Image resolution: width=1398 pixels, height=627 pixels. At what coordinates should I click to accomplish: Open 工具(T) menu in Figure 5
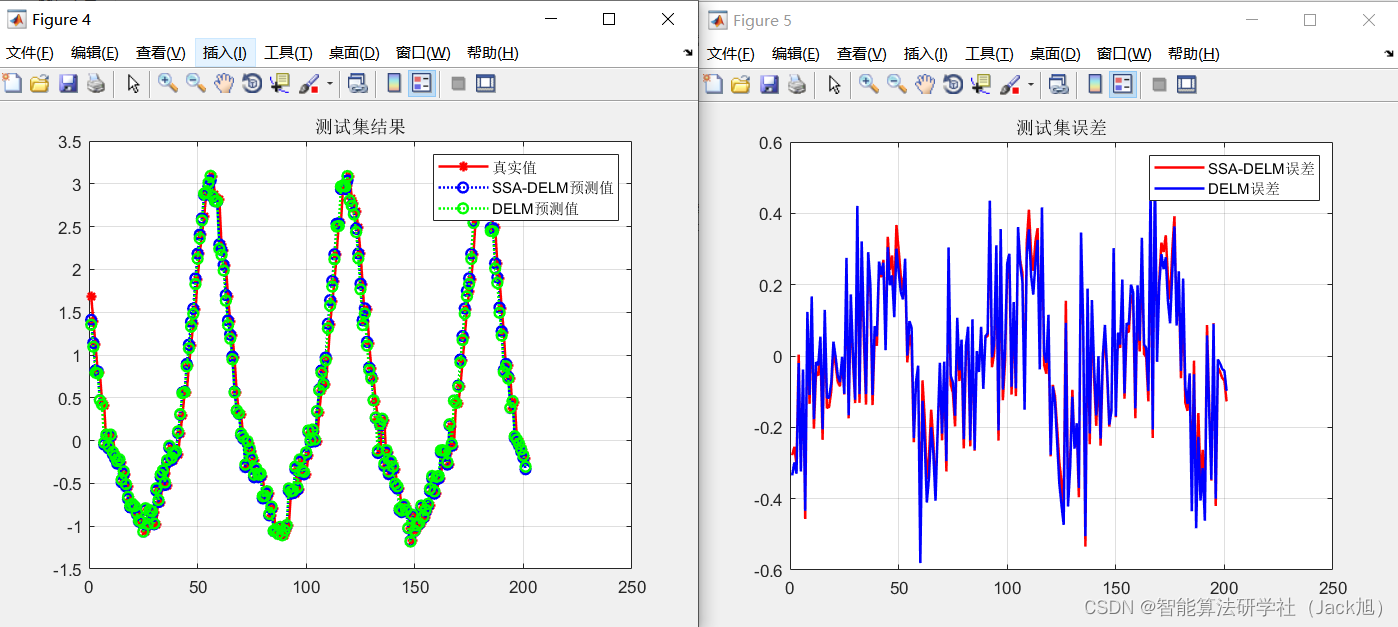tap(989, 53)
